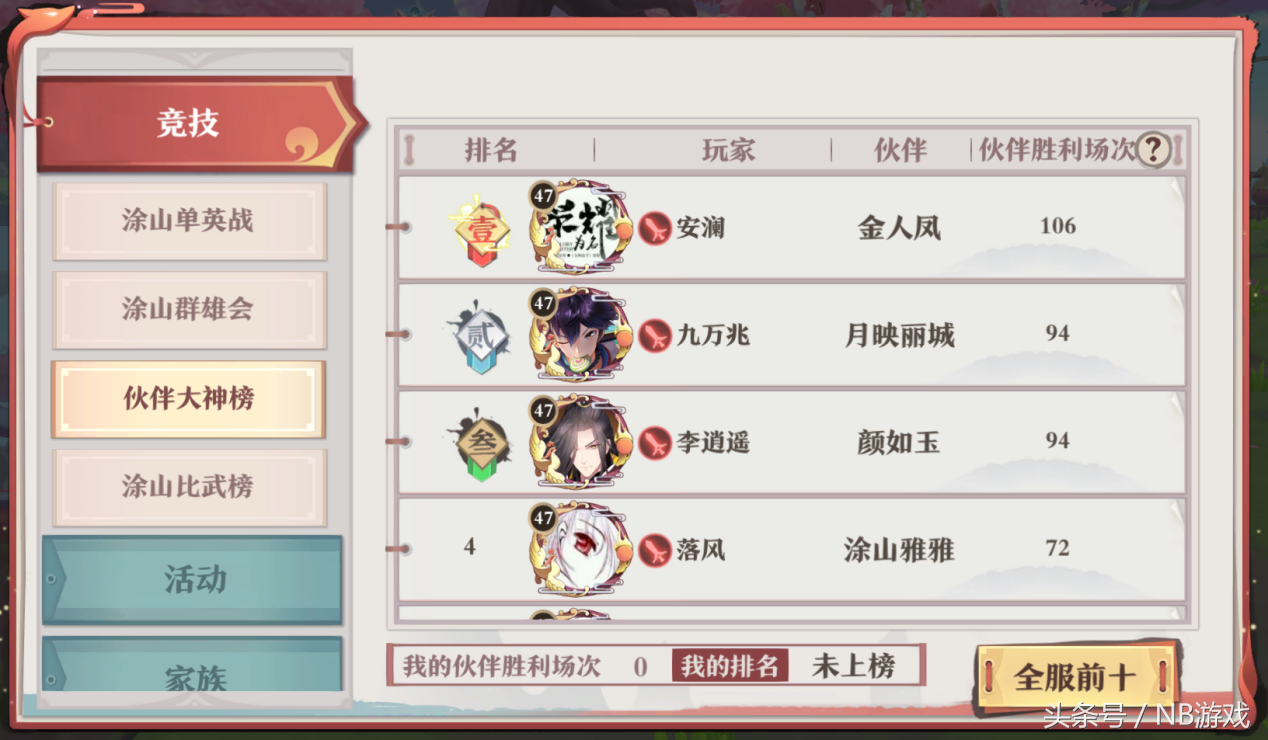Click the red faction icon beside 落风
The width and height of the screenshot is (1268, 740).
[655, 550]
